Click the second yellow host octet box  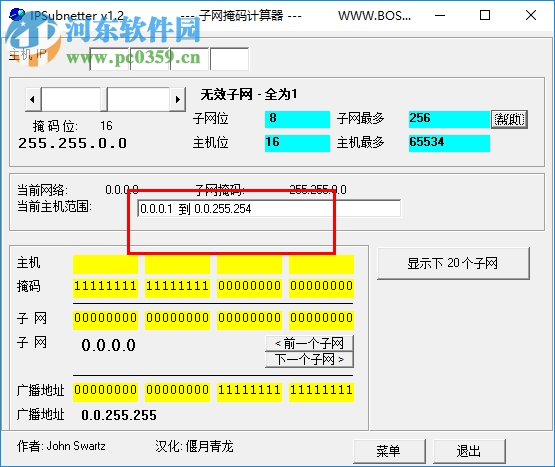coord(177,264)
